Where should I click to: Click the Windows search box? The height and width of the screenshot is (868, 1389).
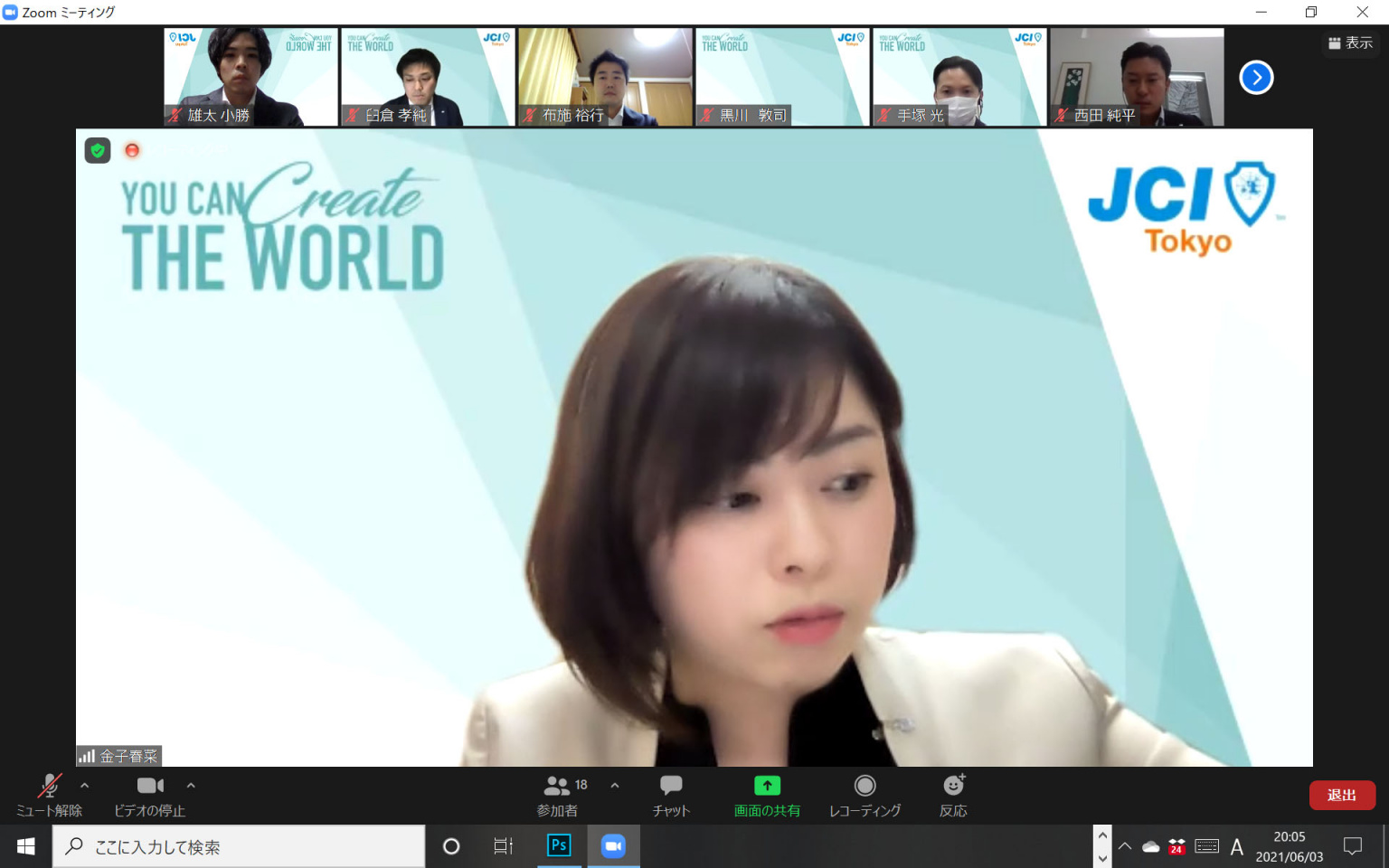coord(239,846)
